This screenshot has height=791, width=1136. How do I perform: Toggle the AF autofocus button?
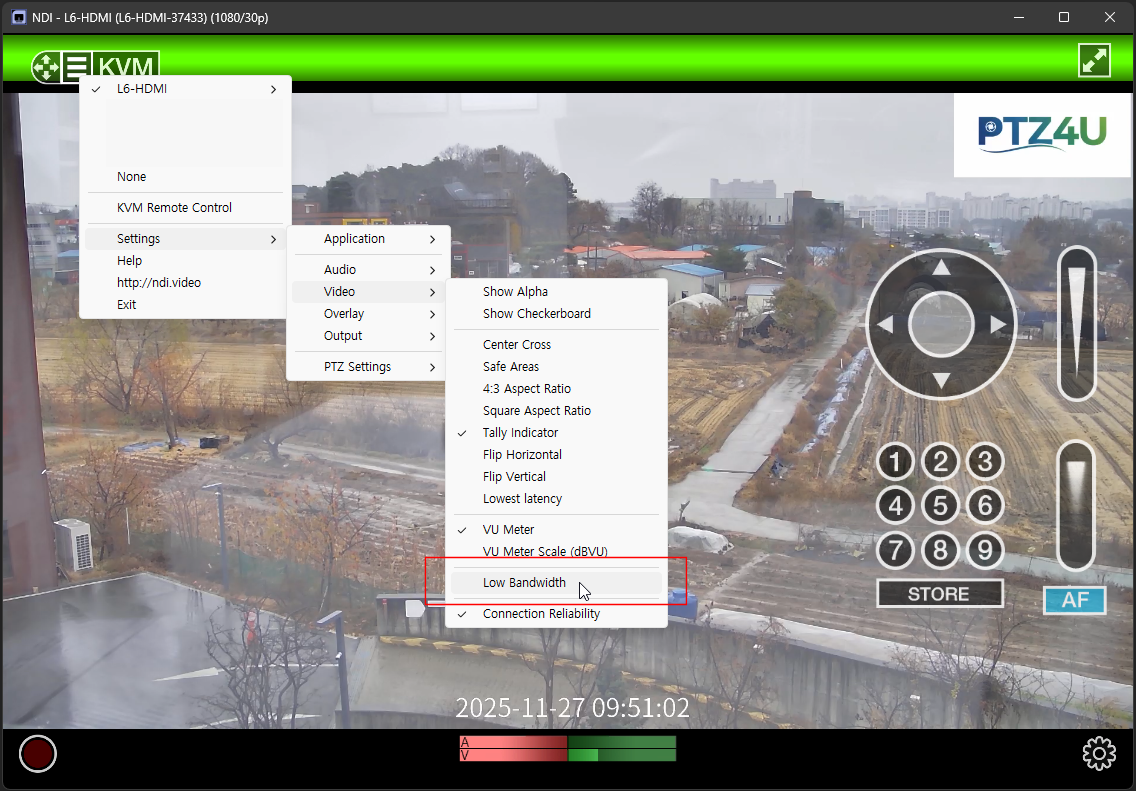tap(1074, 600)
